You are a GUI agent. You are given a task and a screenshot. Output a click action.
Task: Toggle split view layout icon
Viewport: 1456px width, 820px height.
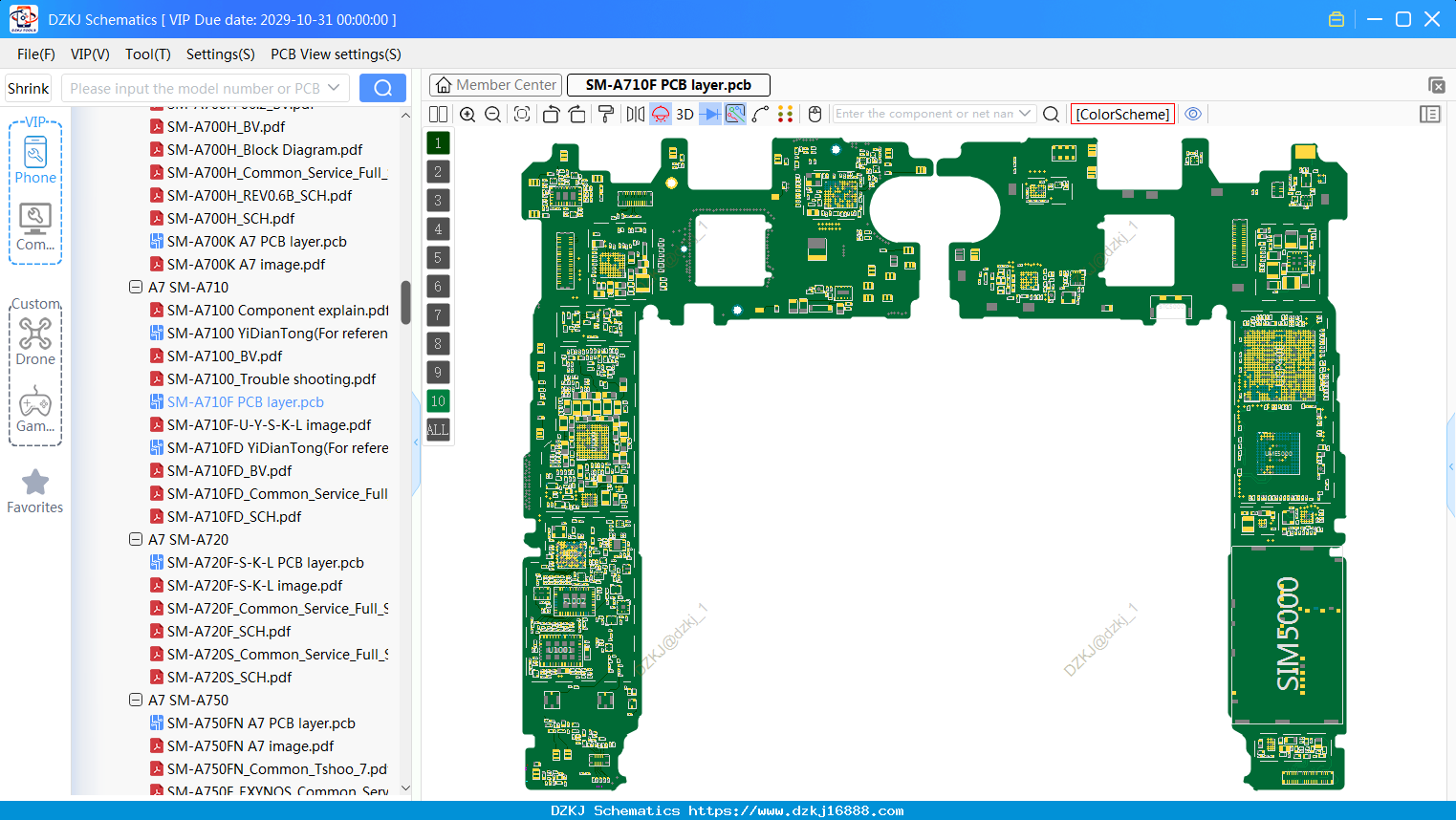pyautogui.click(x=438, y=114)
